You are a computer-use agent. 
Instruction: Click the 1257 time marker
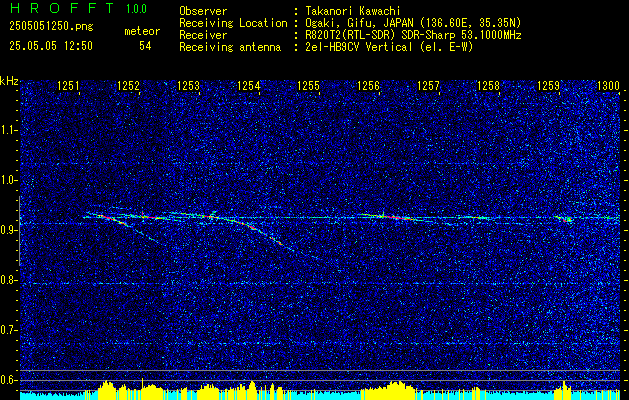(x=428, y=85)
